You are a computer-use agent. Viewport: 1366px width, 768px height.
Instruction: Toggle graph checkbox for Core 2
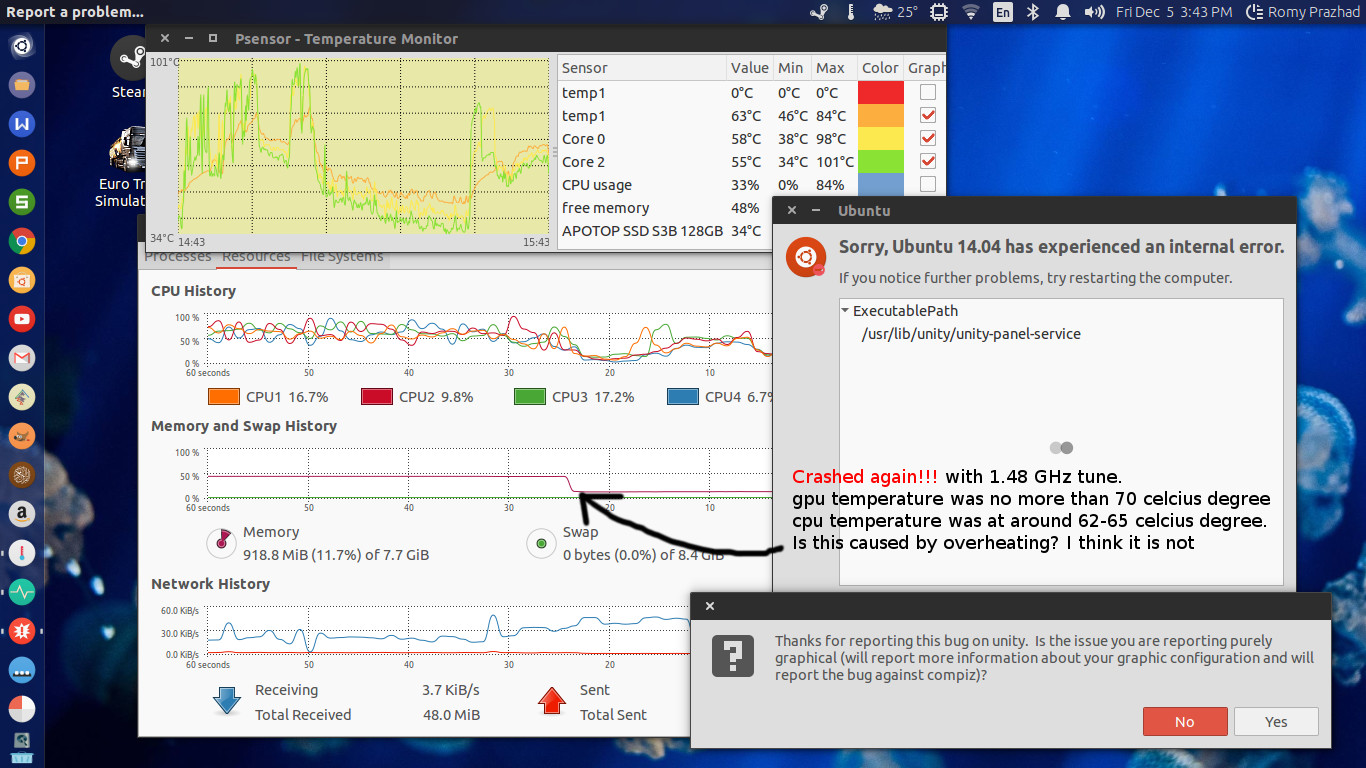click(928, 162)
